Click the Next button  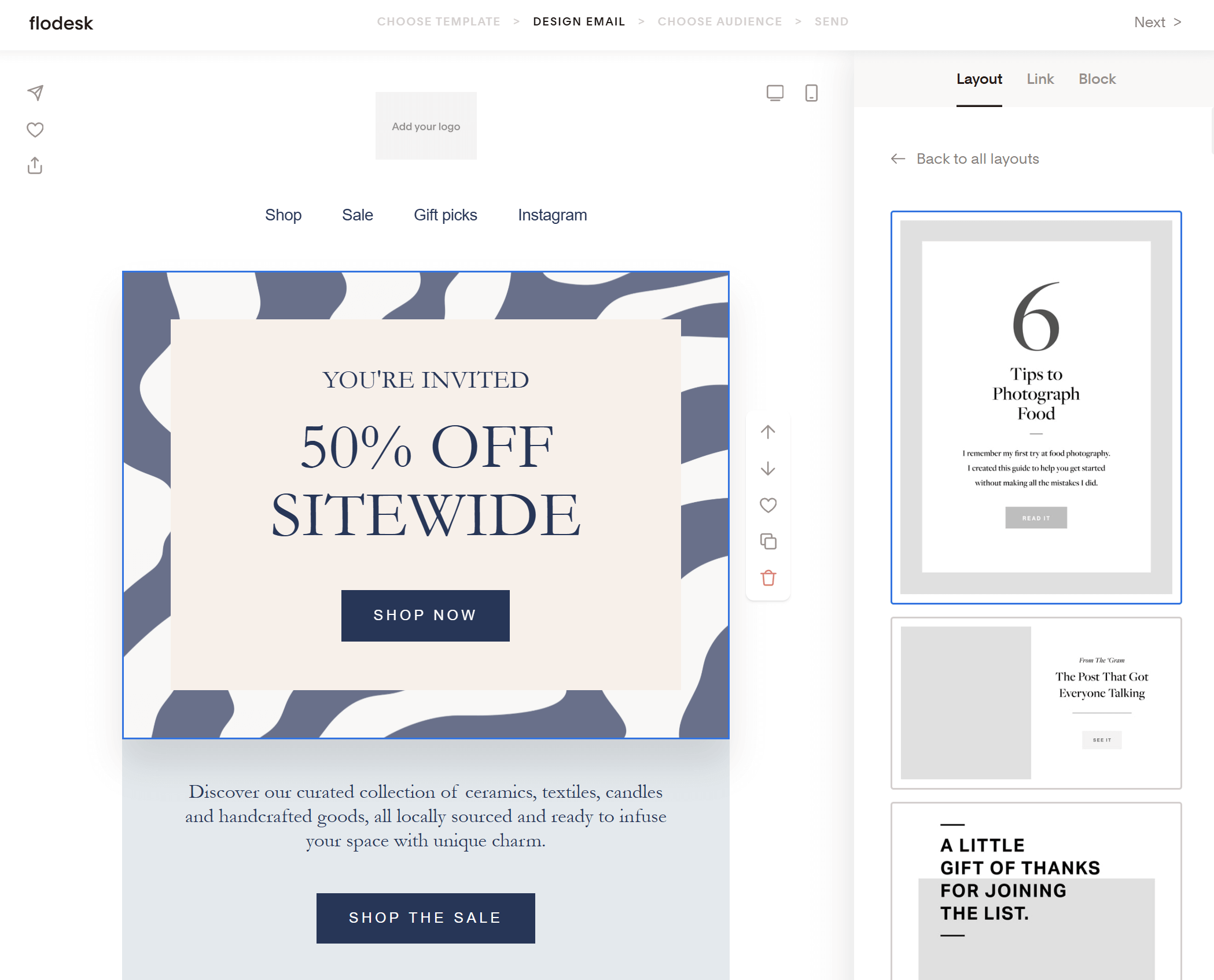pyautogui.click(x=1151, y=22)
